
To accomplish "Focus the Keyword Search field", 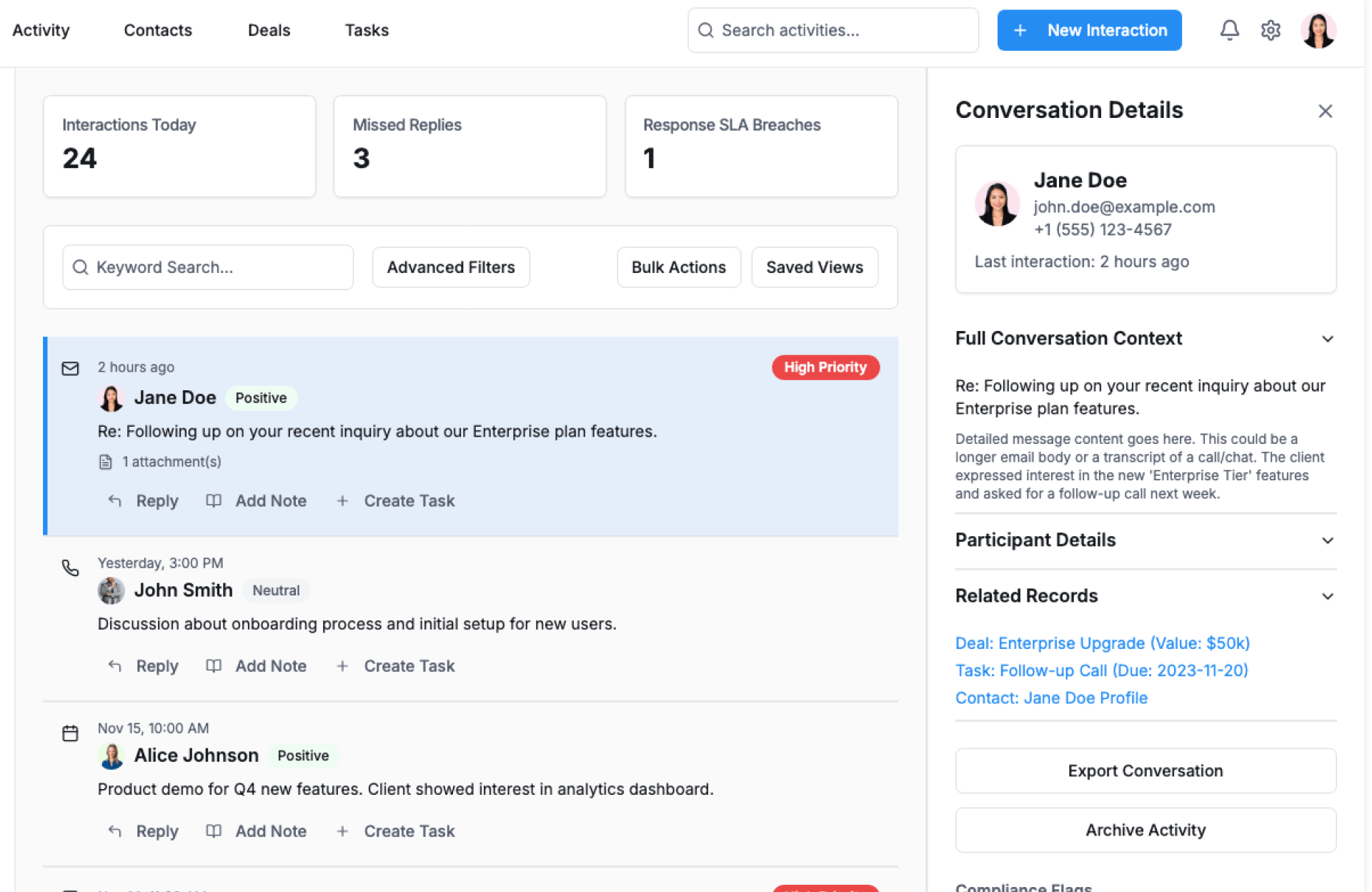I will [214, 267].
